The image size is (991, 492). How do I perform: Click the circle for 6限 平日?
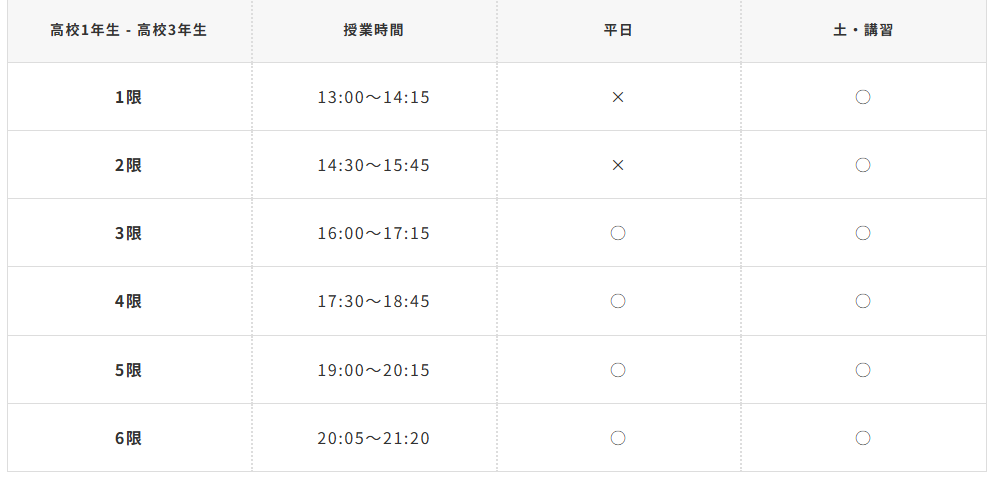pos(618,438)
